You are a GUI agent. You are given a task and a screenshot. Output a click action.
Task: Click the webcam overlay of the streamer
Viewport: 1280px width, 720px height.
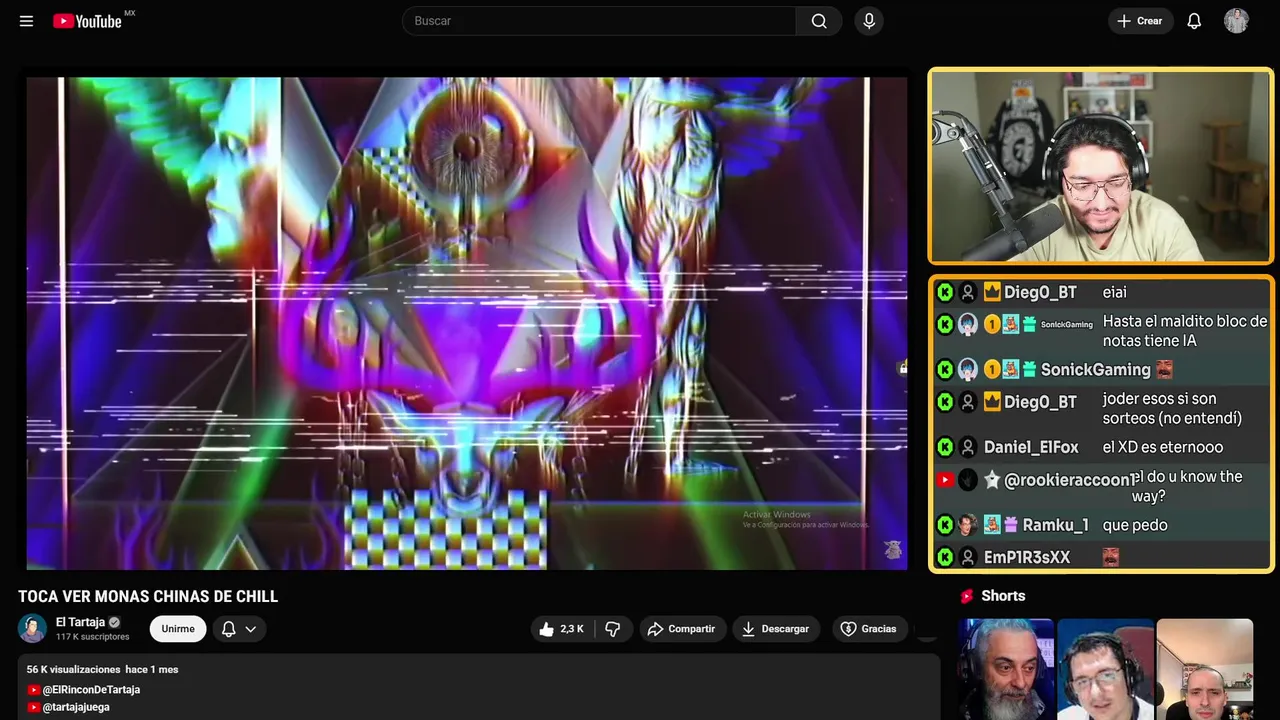pos(1101,166)
